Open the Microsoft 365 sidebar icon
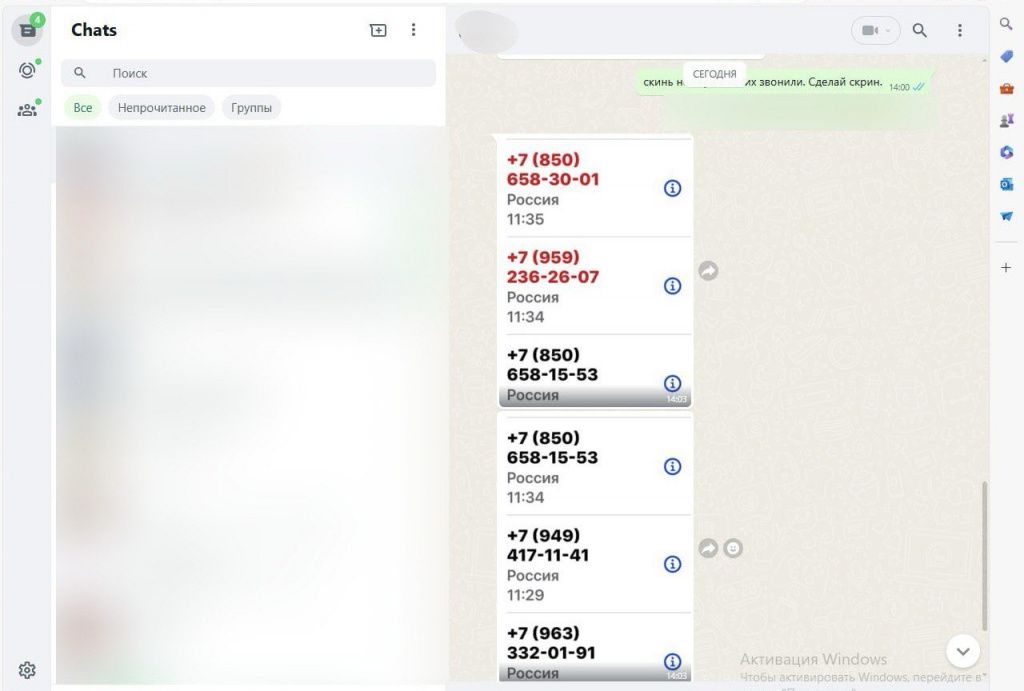Viewport: 1024px width, 691px height. click(x=1006, y=152)
